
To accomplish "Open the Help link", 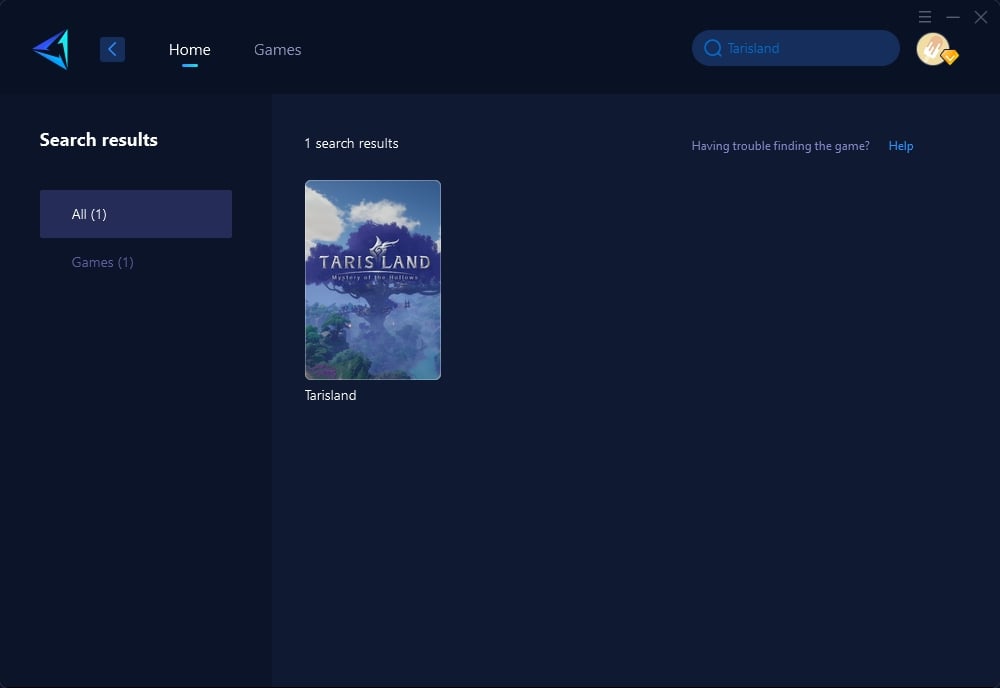I will tap(901, 146).
